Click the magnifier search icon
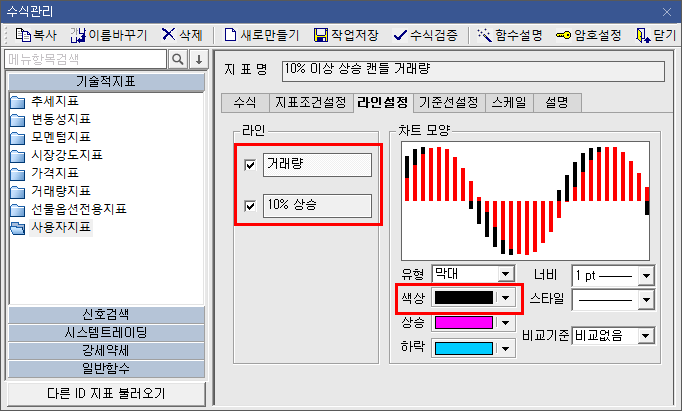 pyautogui.click(x=177, y=59)
